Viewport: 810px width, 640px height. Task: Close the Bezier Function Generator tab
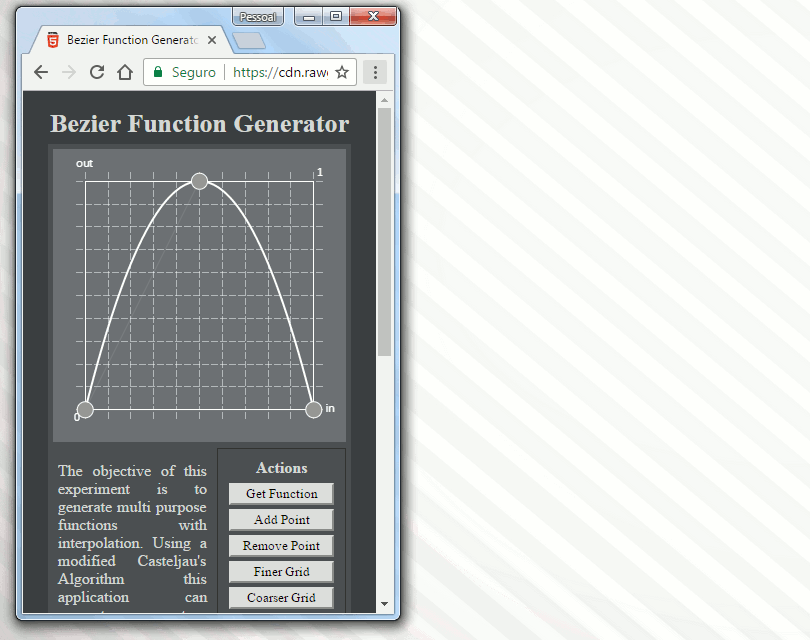[x=212, y=41]
